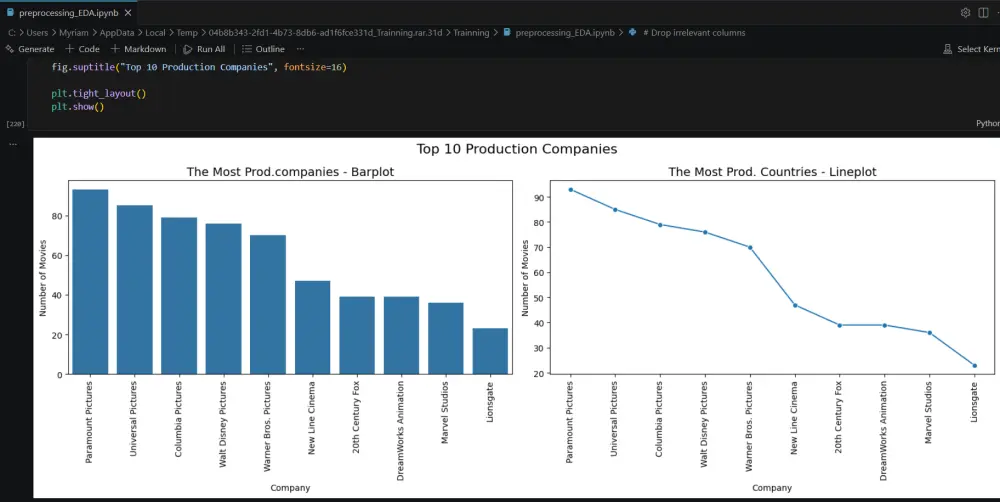
Task: Click the '80' y-axis tick on barplot
Action: (57, 216)
